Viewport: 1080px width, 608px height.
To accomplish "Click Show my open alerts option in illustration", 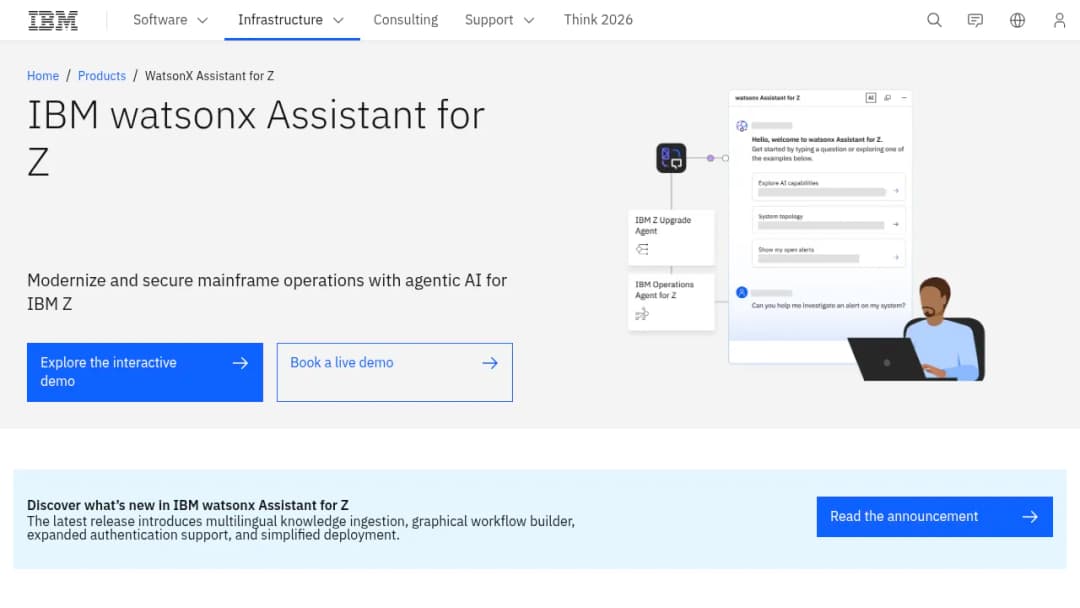I will click(828, 253).
